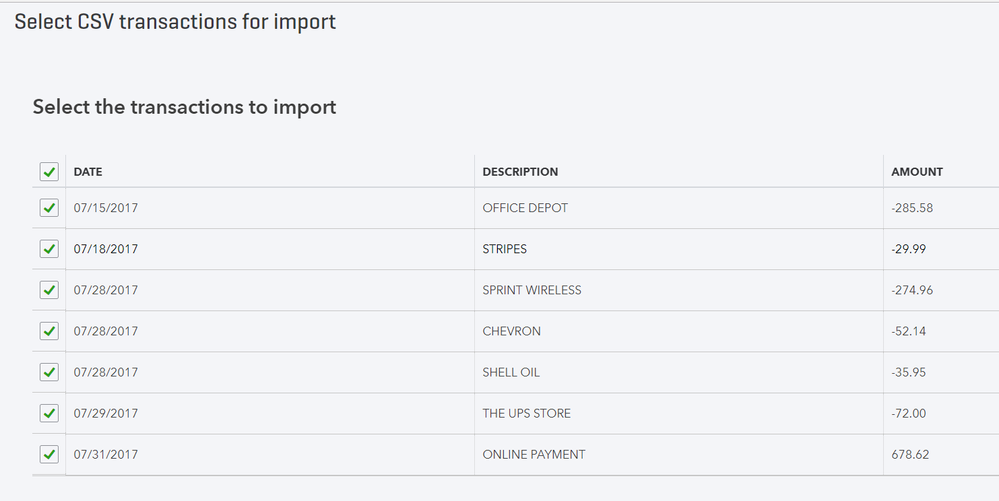Viewport: 999px width, 501px height.
Task: Select the 678.62 online payment amount
Action: (x=910, y=454)
